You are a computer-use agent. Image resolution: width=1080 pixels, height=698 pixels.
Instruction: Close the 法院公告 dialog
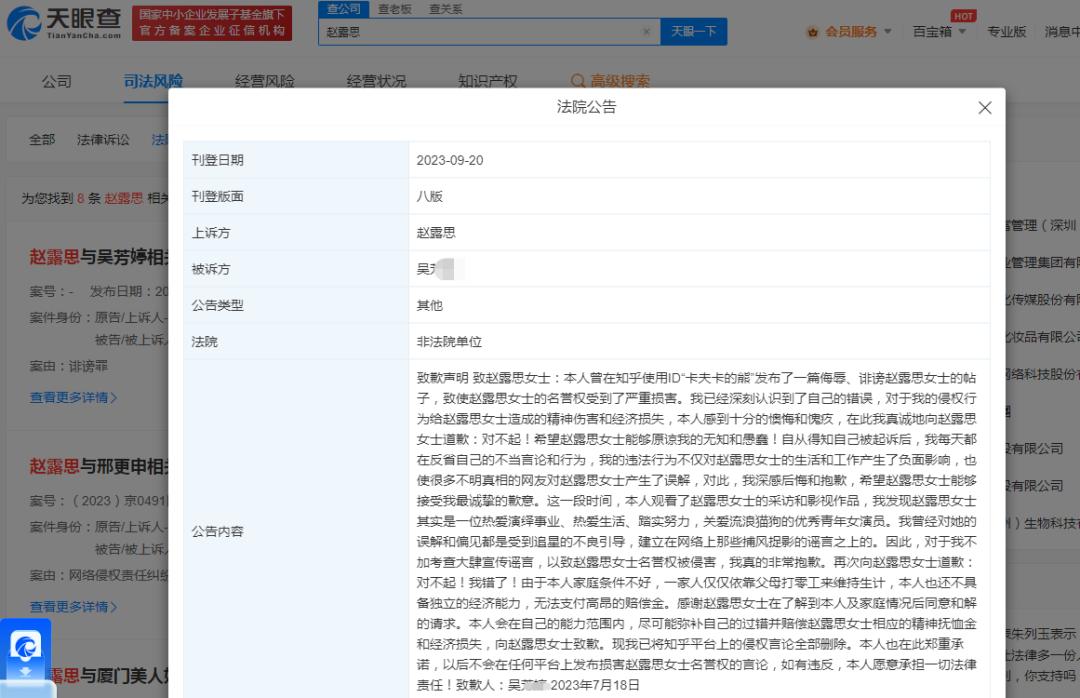click(x=984, y=108)
